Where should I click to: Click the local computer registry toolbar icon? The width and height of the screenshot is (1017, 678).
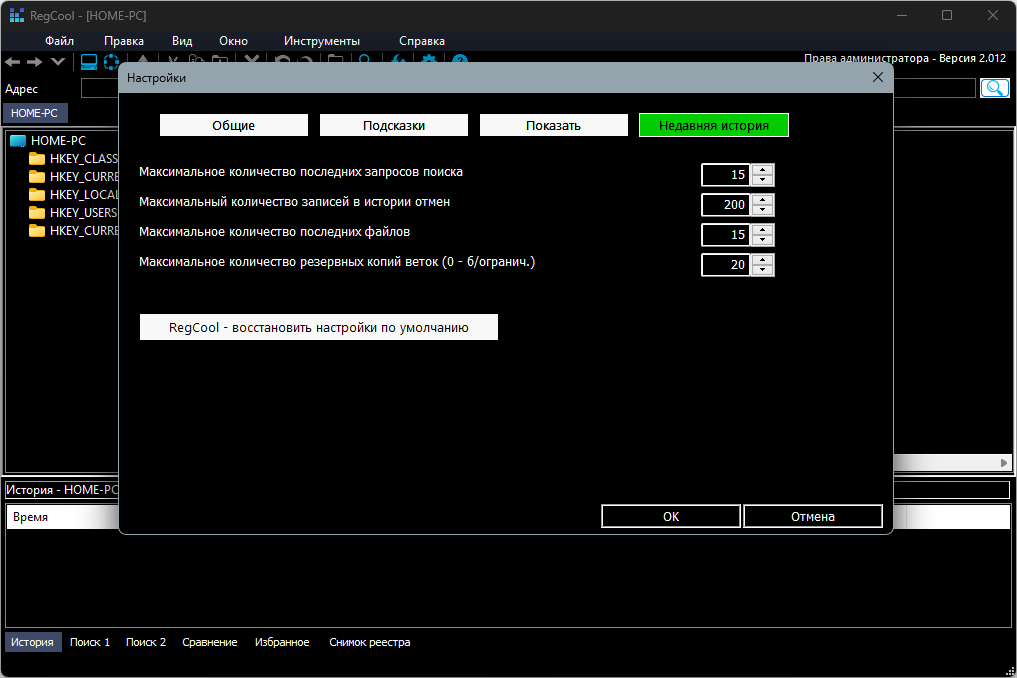click(89, 62)
